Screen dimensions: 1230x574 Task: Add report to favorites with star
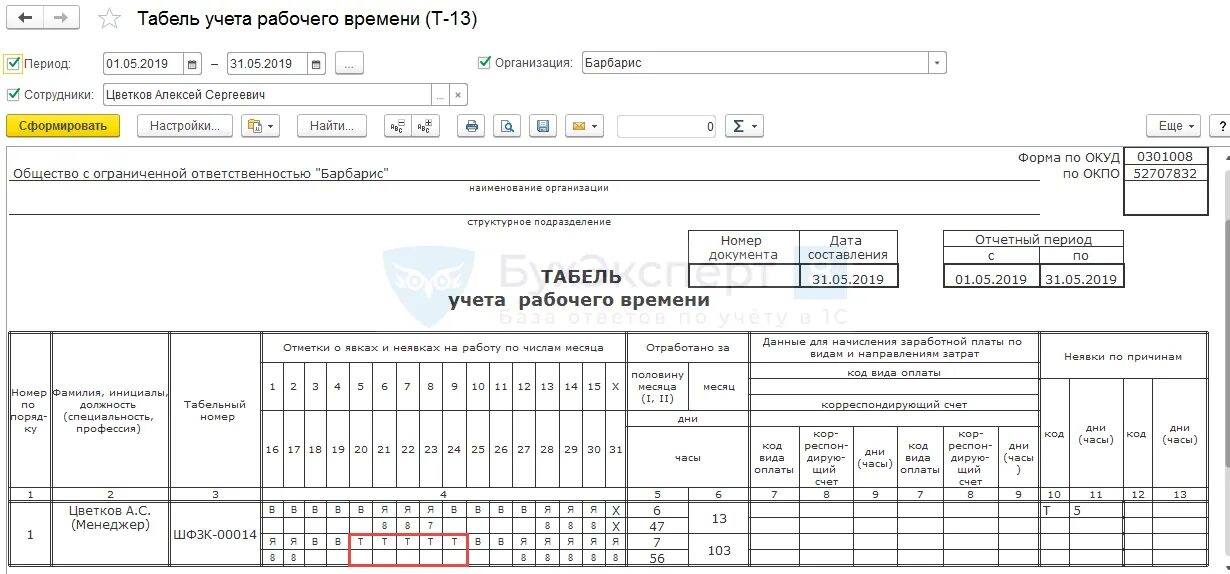(x=110, y=19)
